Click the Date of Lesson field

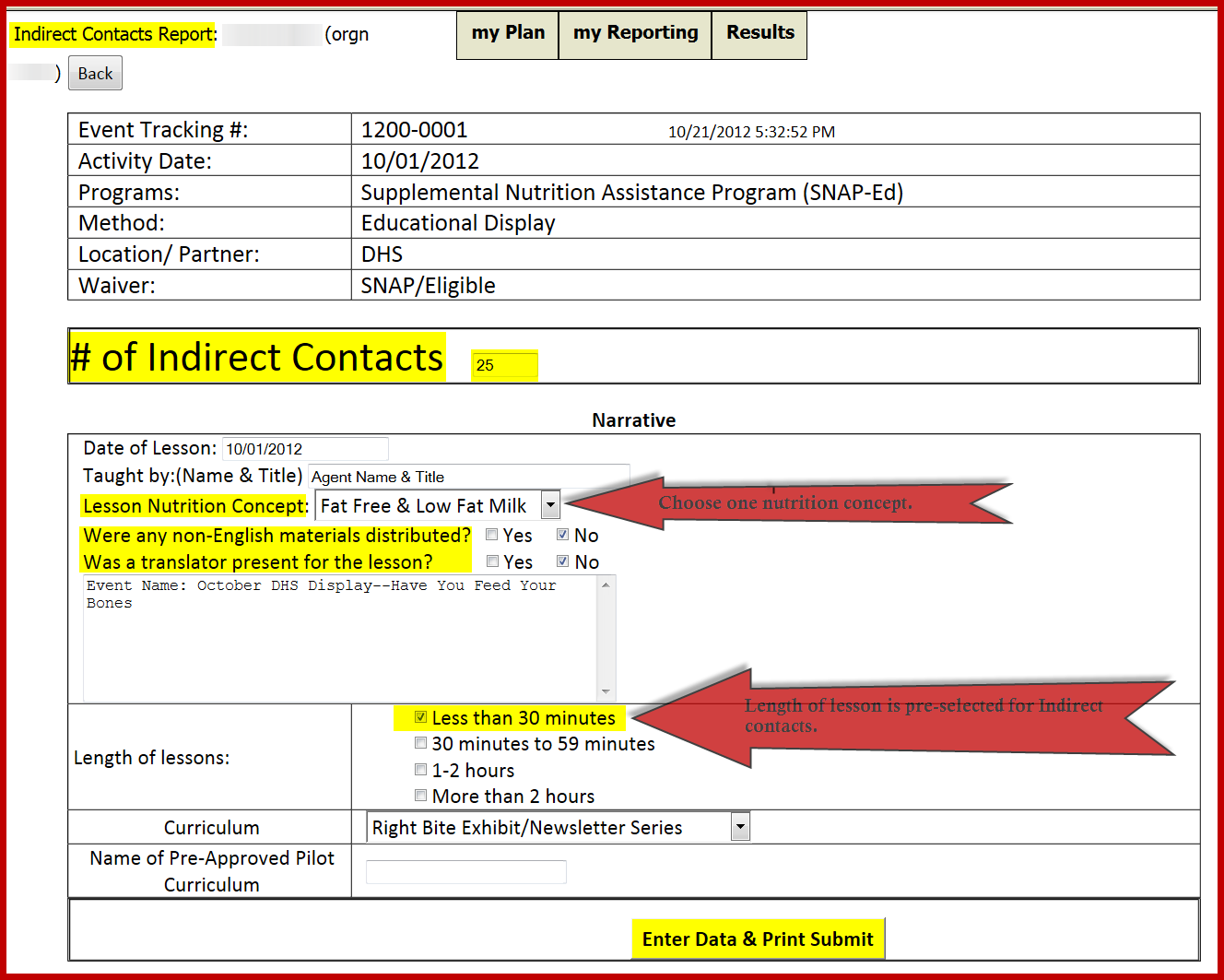[304, 448]
